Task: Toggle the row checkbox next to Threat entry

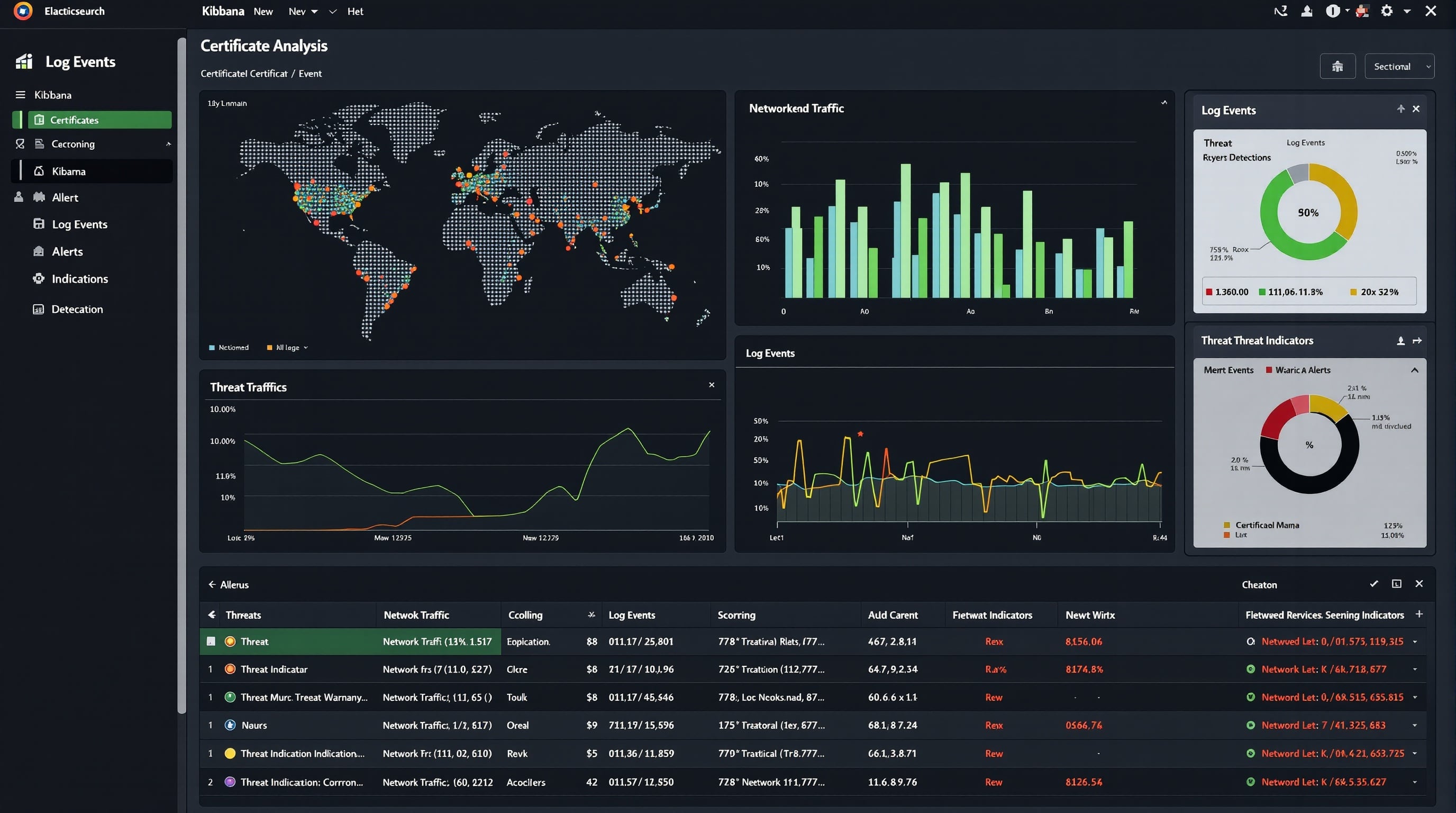Action: pyautogui.click(x=211, y=641)
